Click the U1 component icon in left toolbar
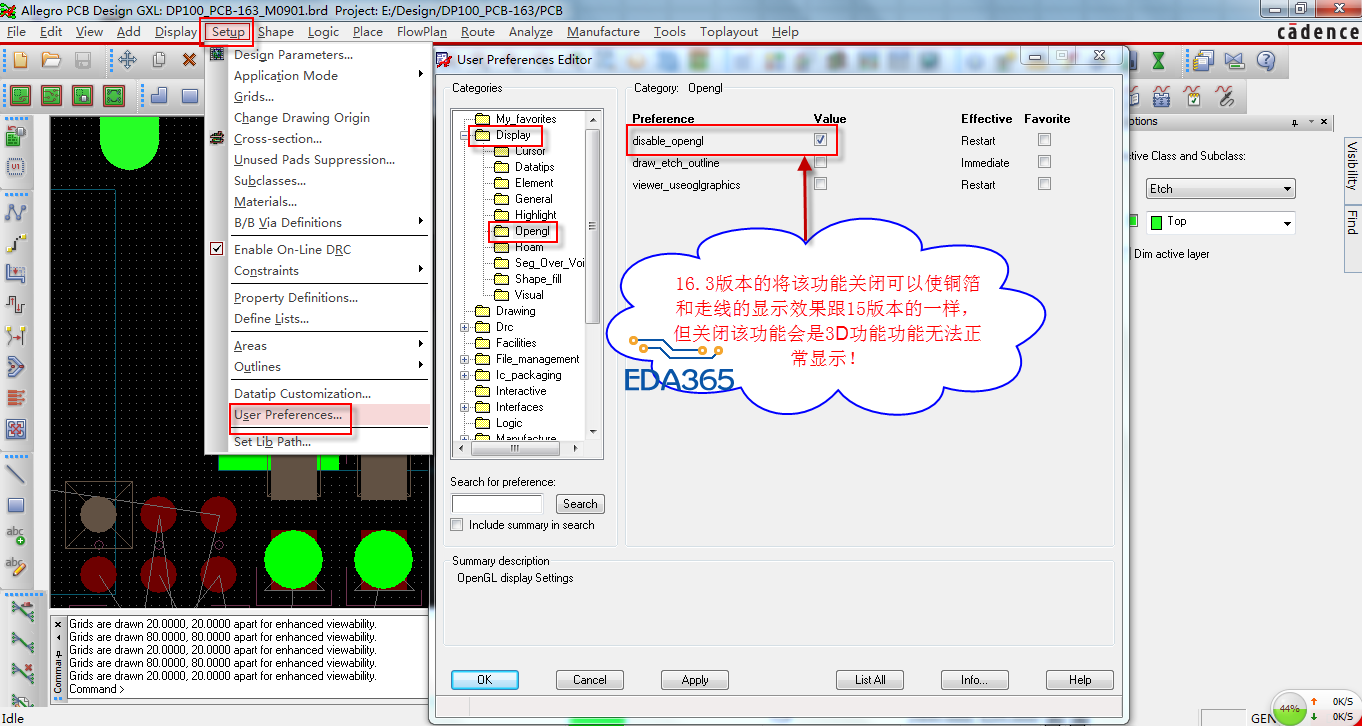Viewport: 1362px width, 726px height. point(15,166)
